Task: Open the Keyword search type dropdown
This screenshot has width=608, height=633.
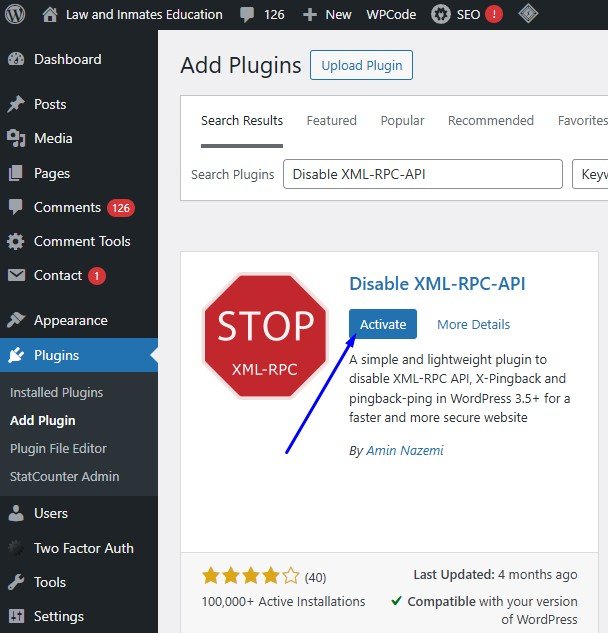Action: [590, 174]
